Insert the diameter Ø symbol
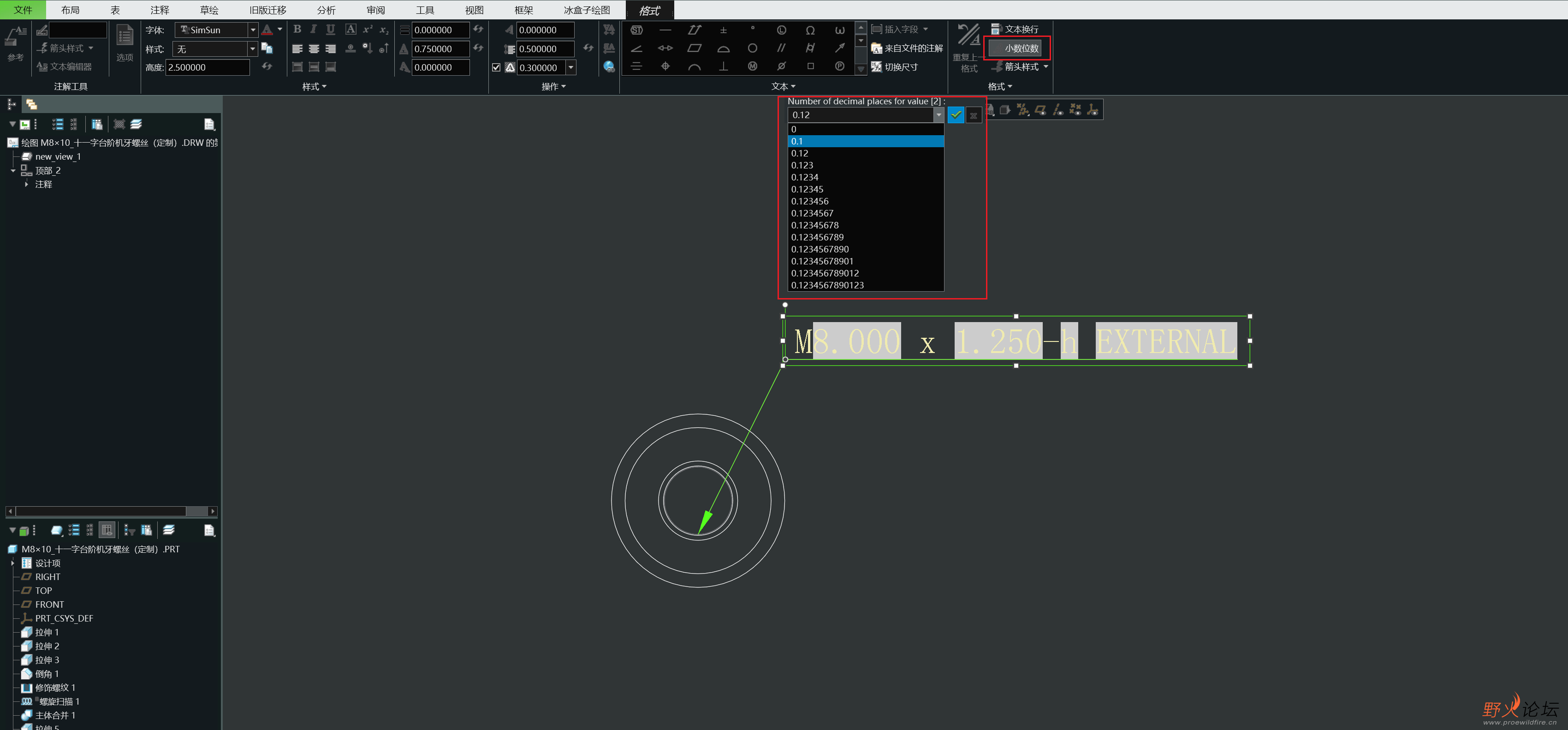 782,66
